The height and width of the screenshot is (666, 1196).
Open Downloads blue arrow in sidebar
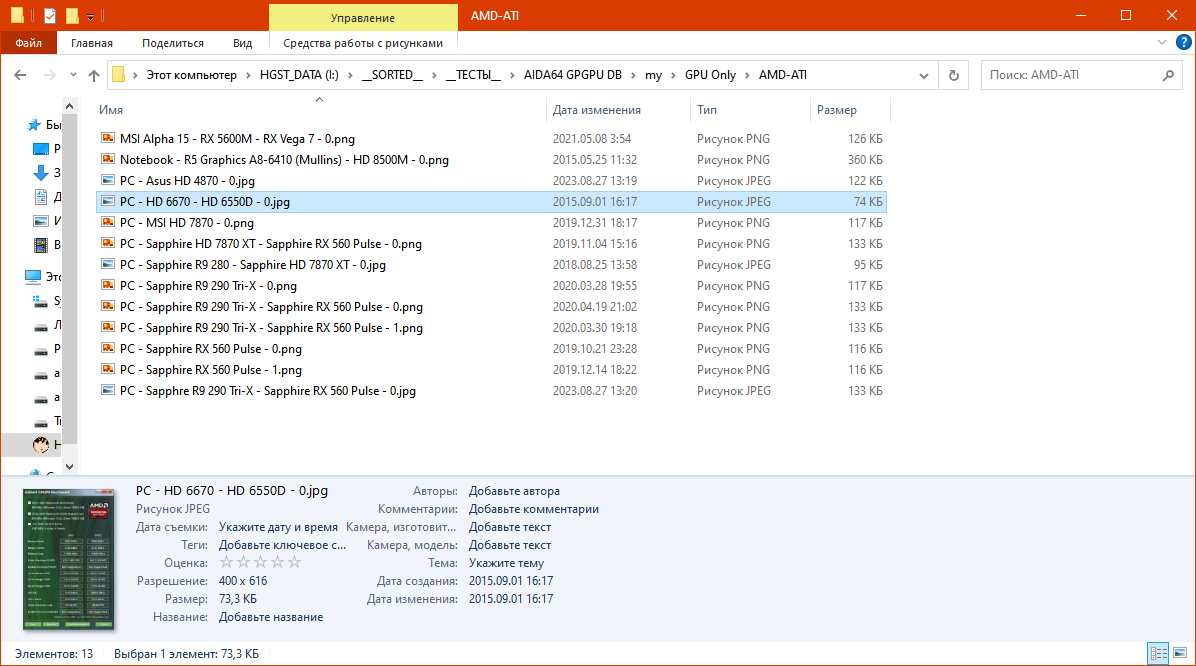41,173
